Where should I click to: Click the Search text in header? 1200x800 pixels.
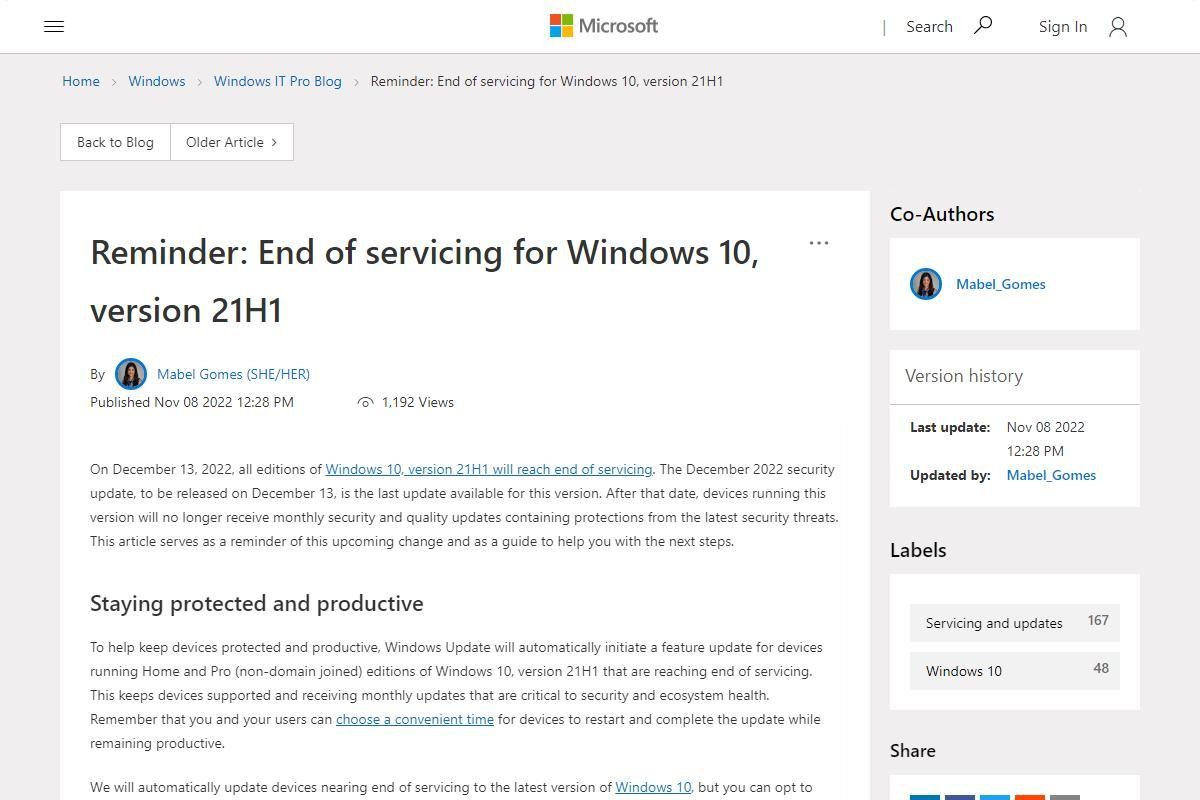coord(929,27)
